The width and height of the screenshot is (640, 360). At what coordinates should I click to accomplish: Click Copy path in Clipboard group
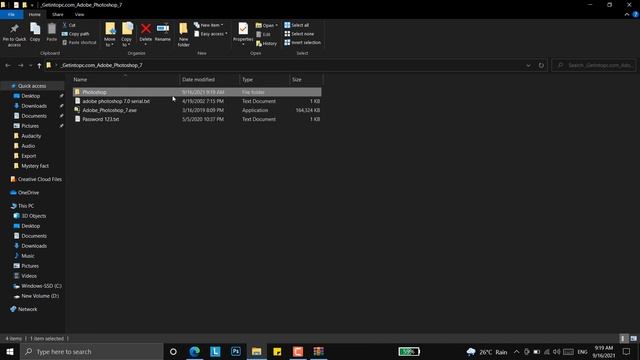click(76, 34)
